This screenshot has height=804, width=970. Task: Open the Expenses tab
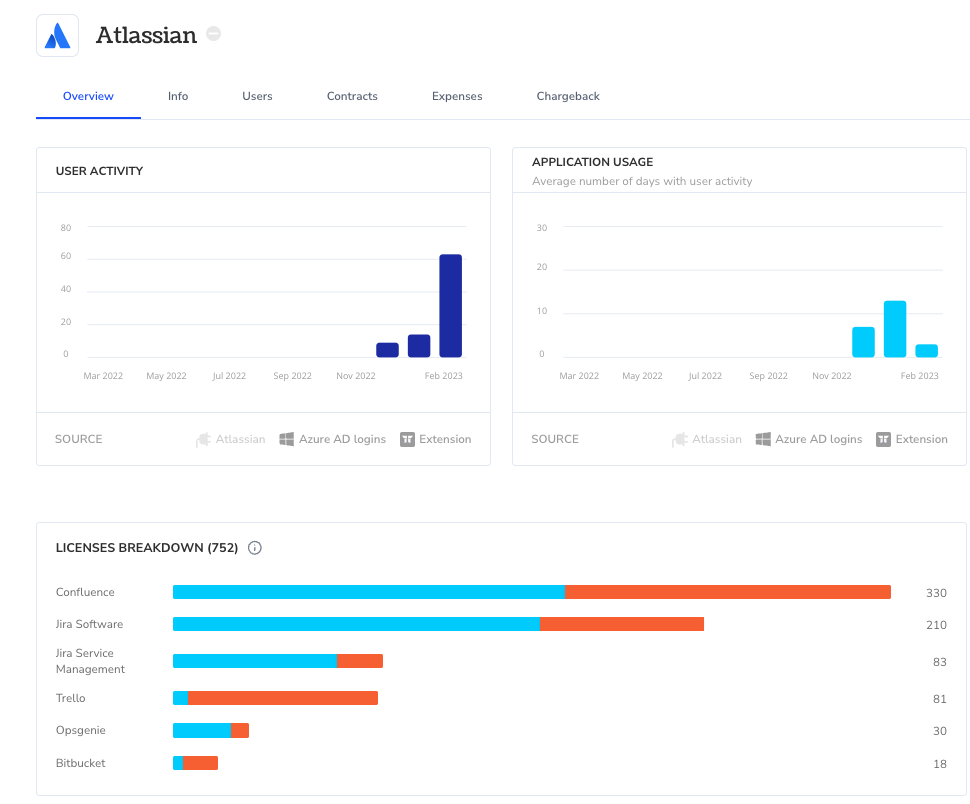pyautogui.click(x=457, y=96)
